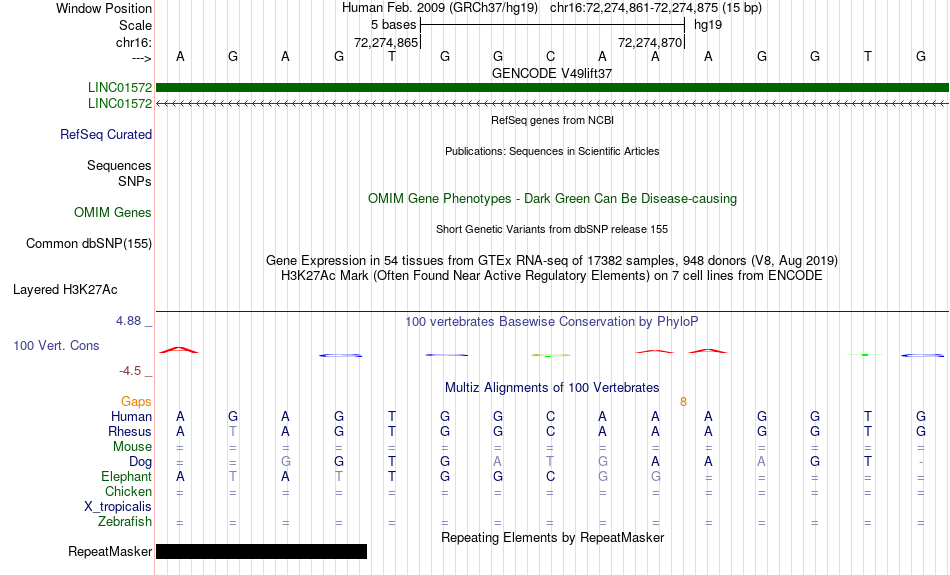Click the Rhesus species row label
This screenshot has width=950, height=575.
[x=130, y=431]
